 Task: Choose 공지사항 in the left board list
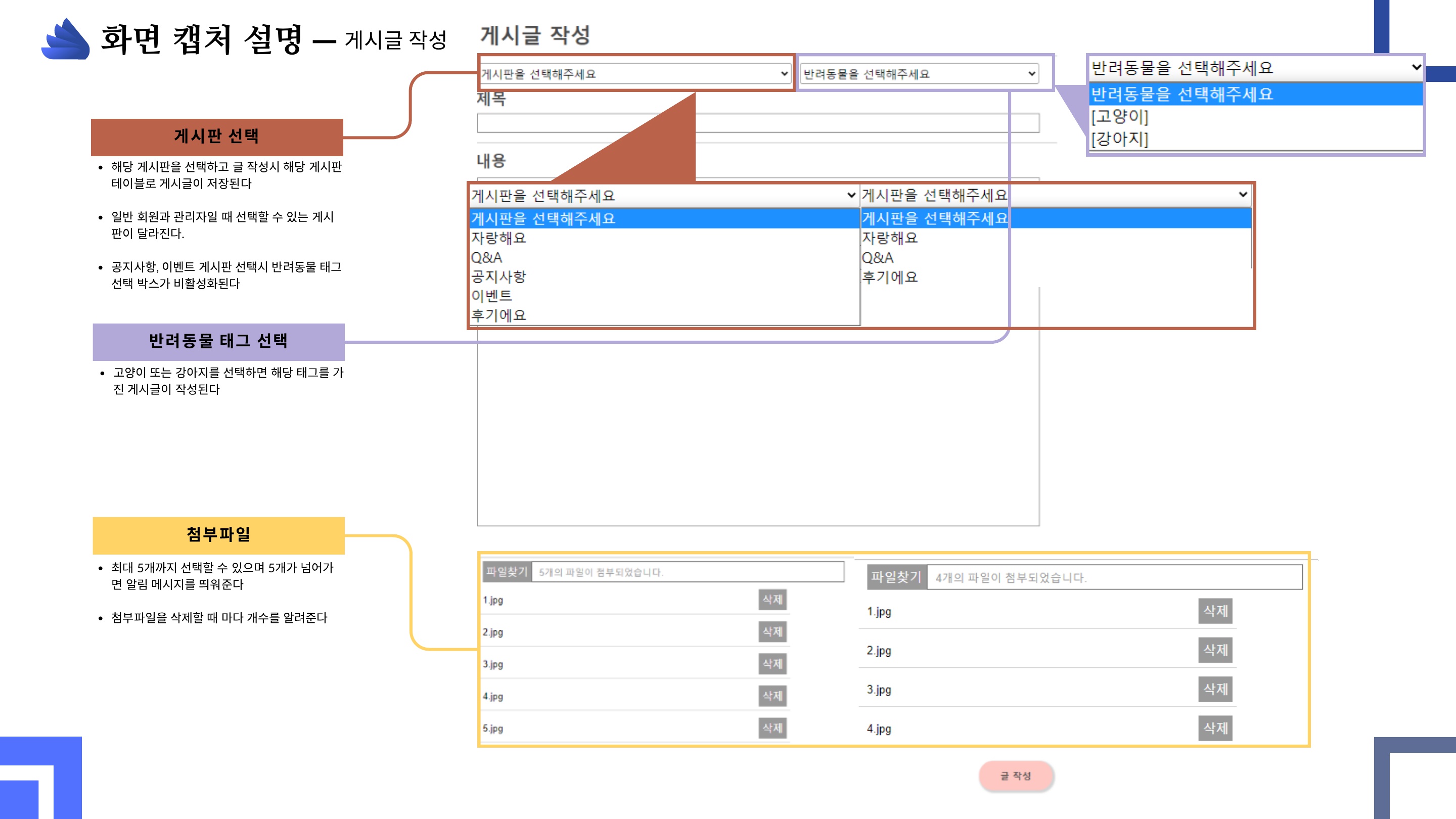coord(498,277)
